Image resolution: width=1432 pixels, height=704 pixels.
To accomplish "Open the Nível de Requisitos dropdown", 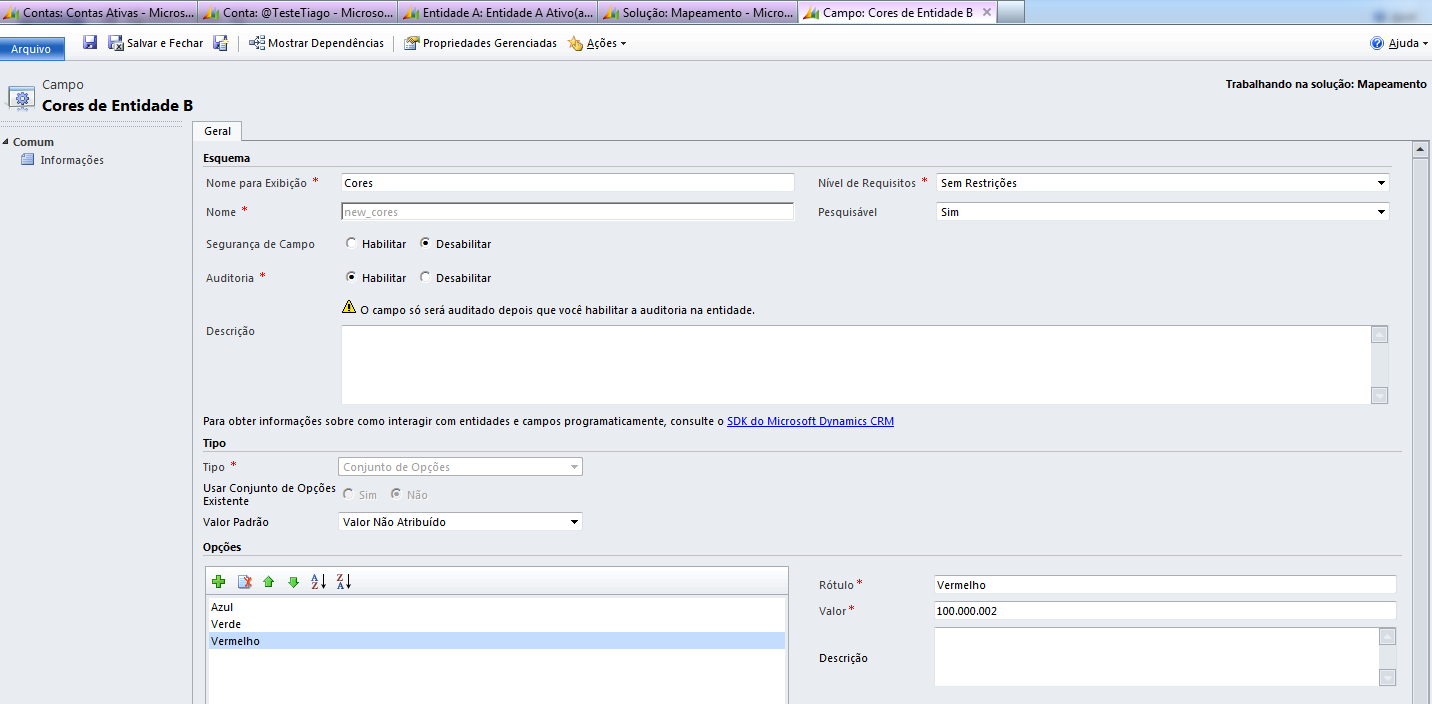I will 1162,183.
